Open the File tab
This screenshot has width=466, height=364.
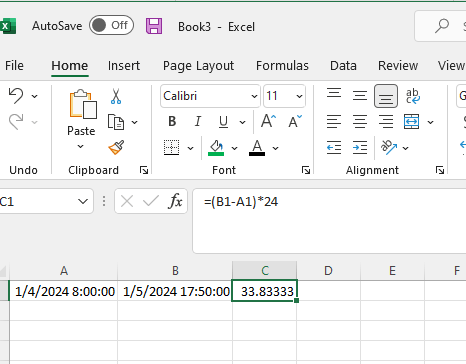[14, 66]
